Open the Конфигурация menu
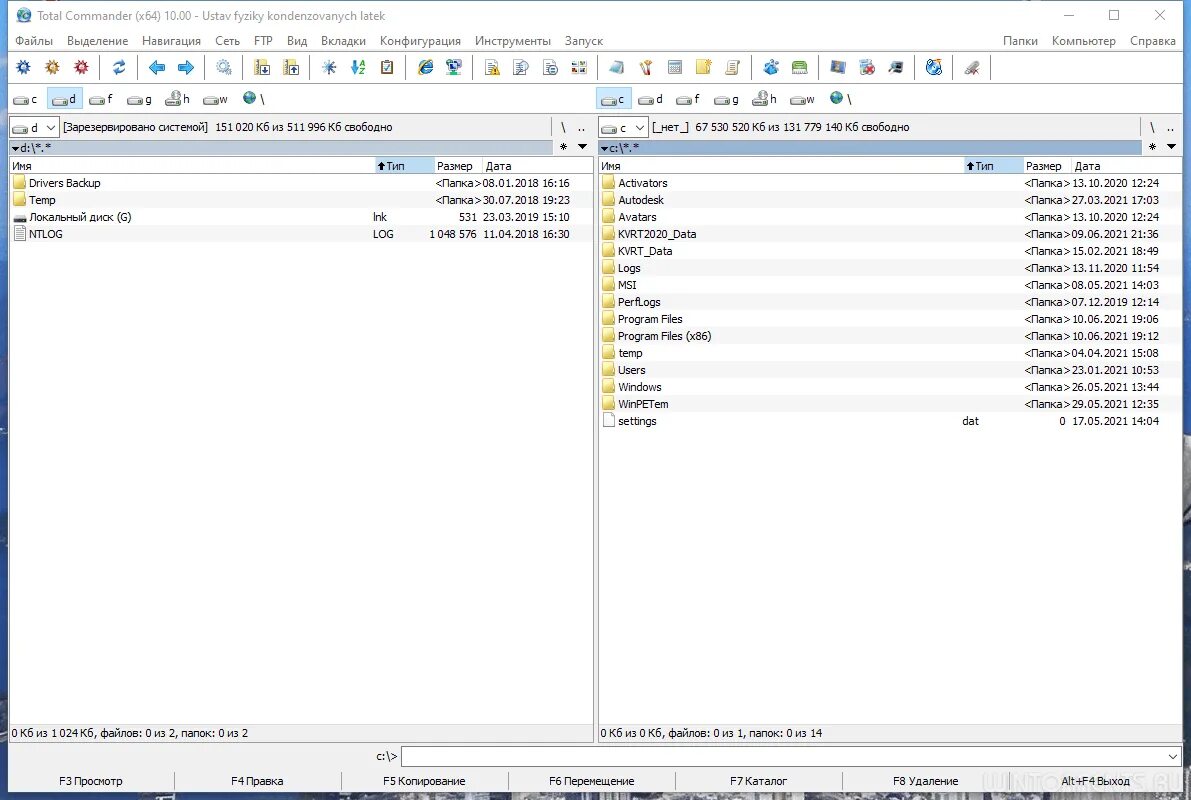The image size is (1191, 800). 420,41
